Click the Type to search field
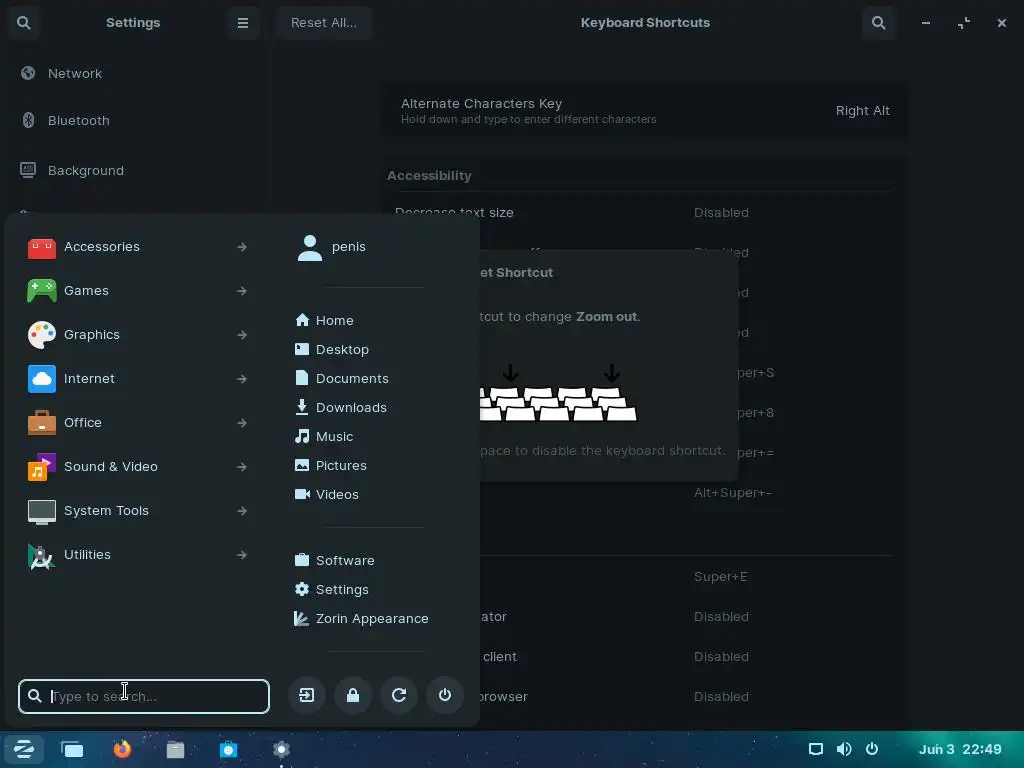This screenshot has width=1024, height=768. (x=144, y=696)
